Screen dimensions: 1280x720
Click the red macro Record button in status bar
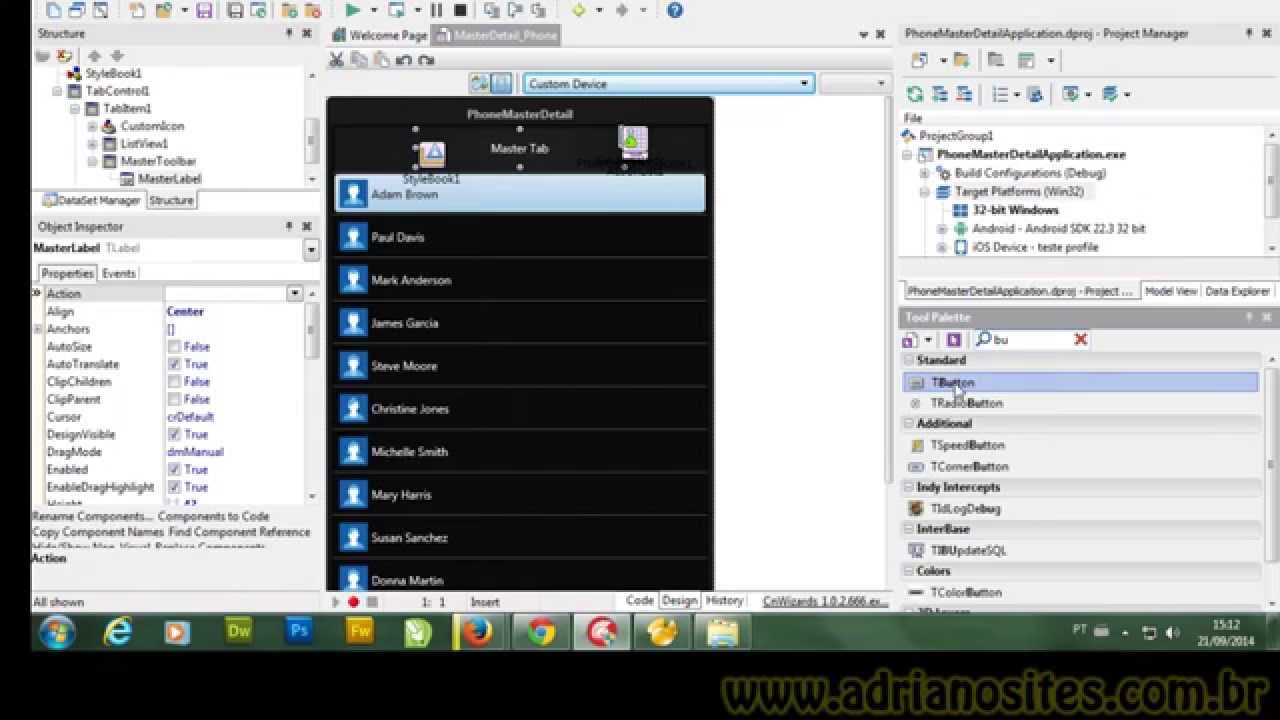coord(353,602)
